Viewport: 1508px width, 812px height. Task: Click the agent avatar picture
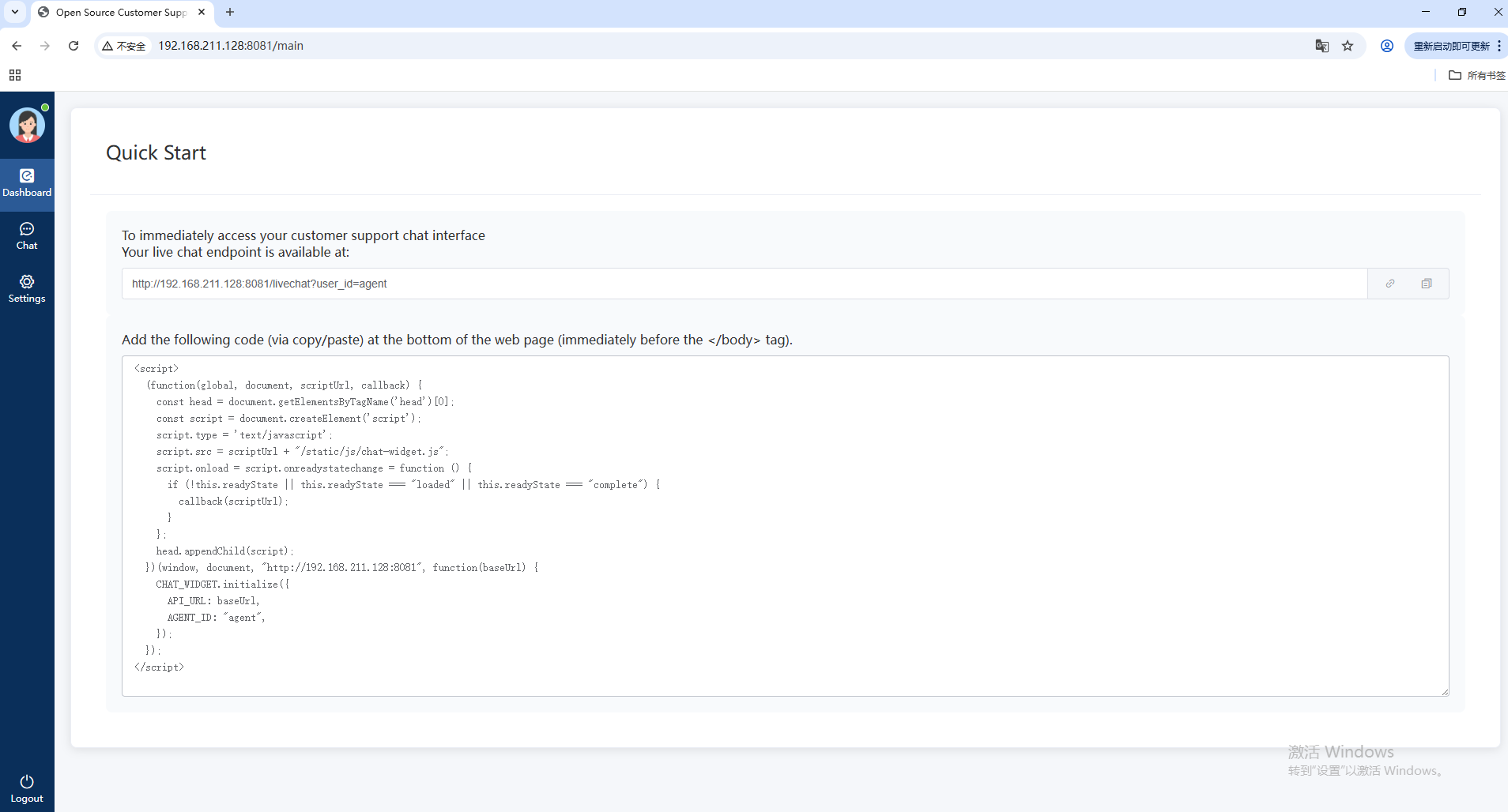point(27,125)
